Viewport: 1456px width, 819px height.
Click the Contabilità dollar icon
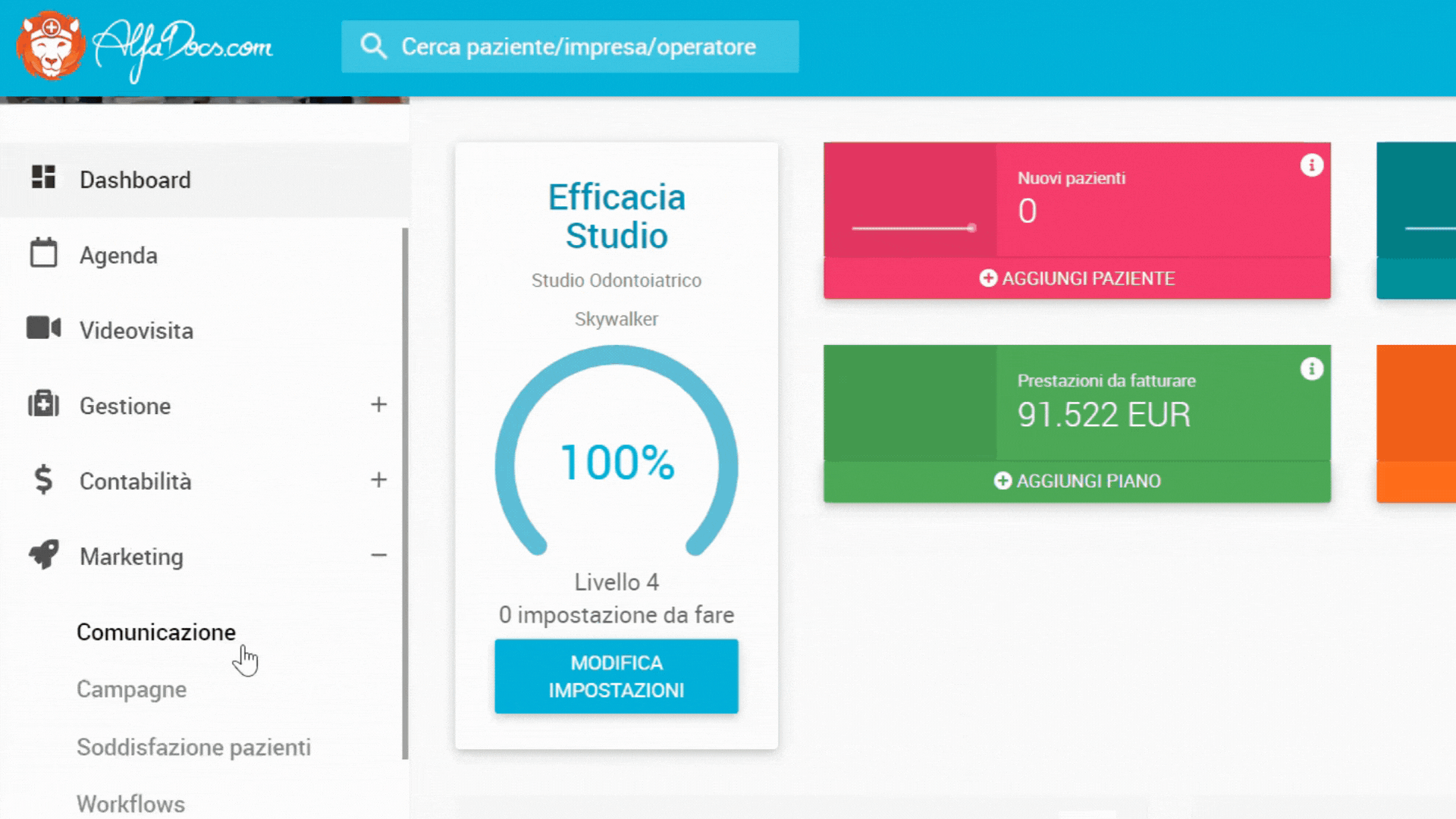pos(43,479)
